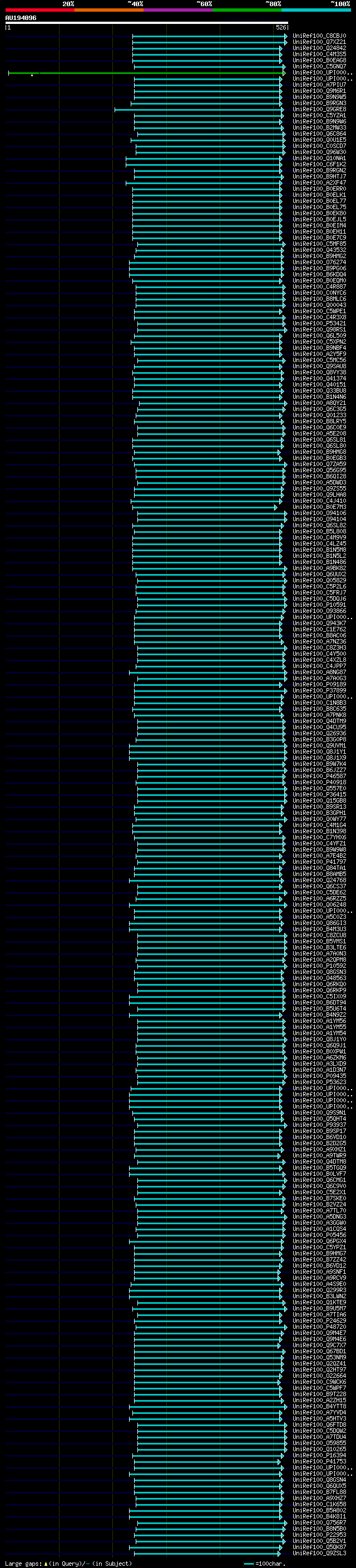Select the green alignment hit bar
This screenshot has height=1568, width=356.
[147, 73]
